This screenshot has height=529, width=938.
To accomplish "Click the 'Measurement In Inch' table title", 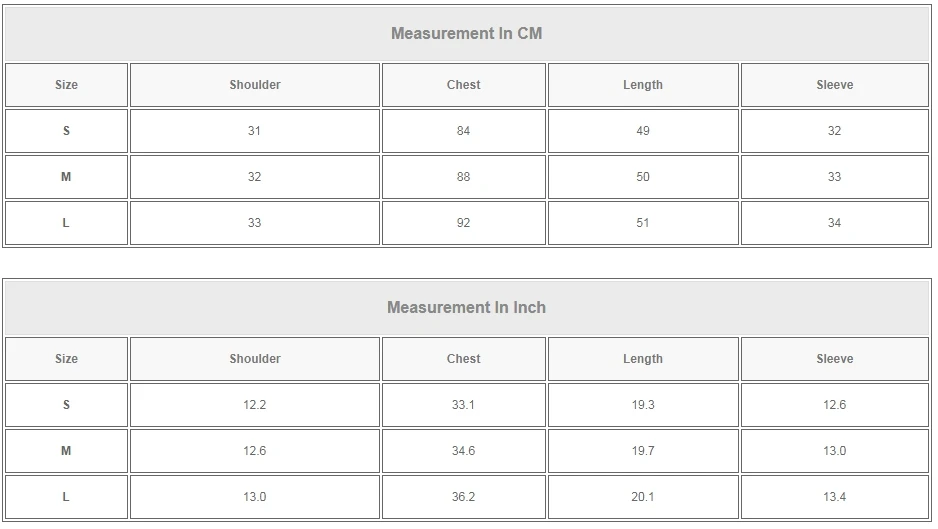I will click(466, 307).
